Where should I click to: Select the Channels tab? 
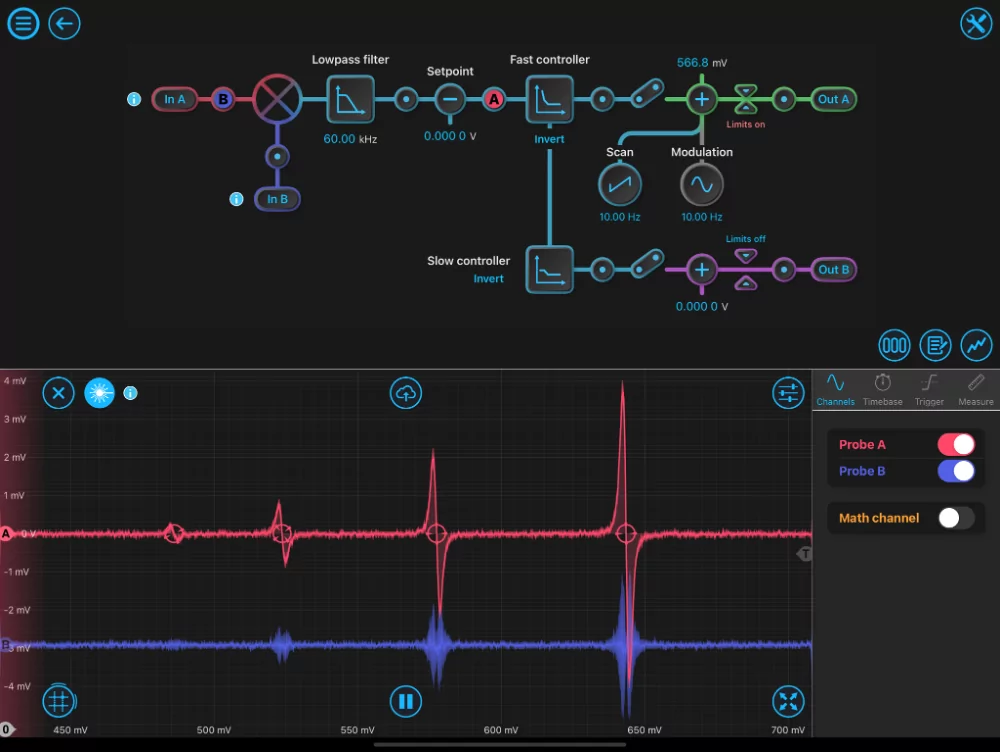pos(835,390)
